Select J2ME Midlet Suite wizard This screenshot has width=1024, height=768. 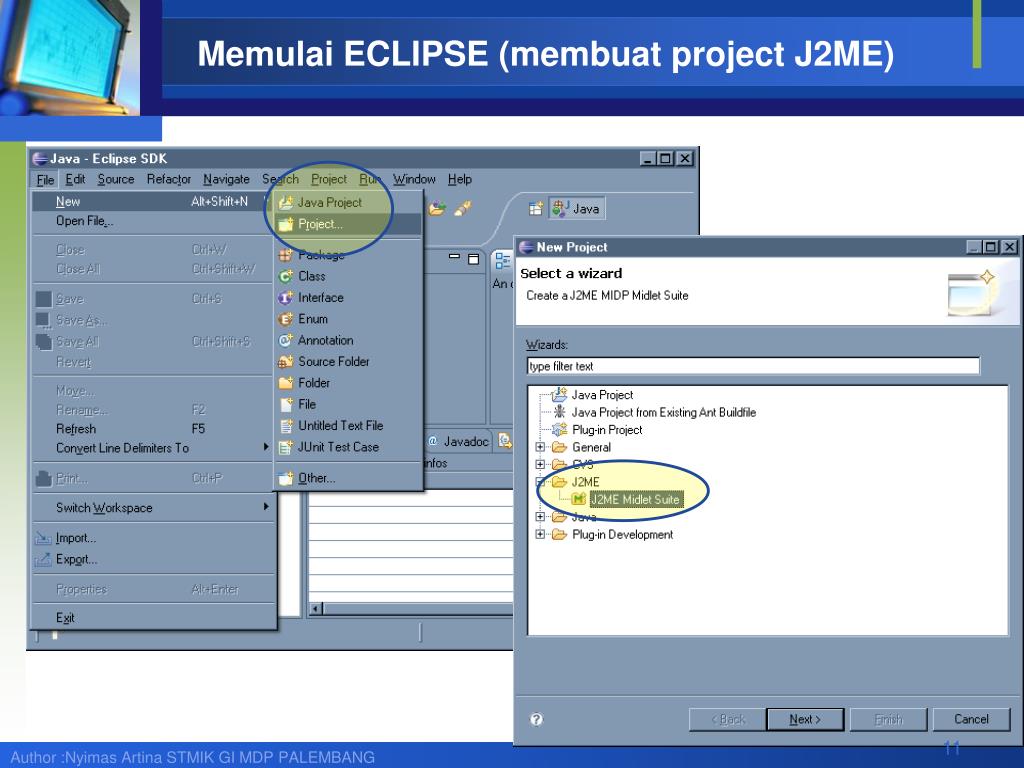[635, 500]
